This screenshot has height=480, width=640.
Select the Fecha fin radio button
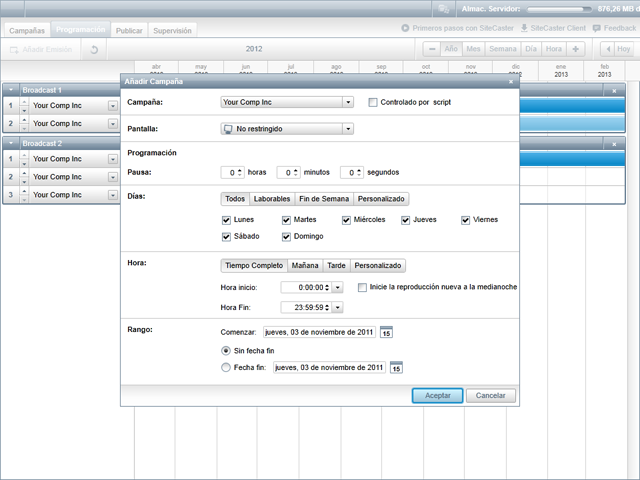[225, 368]
